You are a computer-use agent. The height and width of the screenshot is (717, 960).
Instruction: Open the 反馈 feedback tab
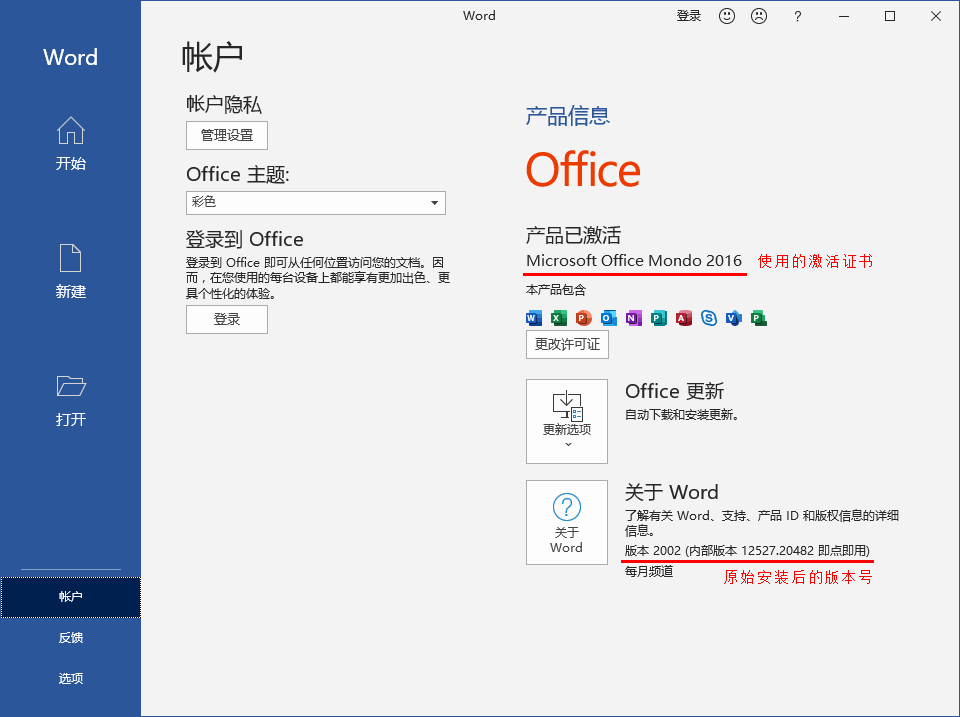(70, 637)
